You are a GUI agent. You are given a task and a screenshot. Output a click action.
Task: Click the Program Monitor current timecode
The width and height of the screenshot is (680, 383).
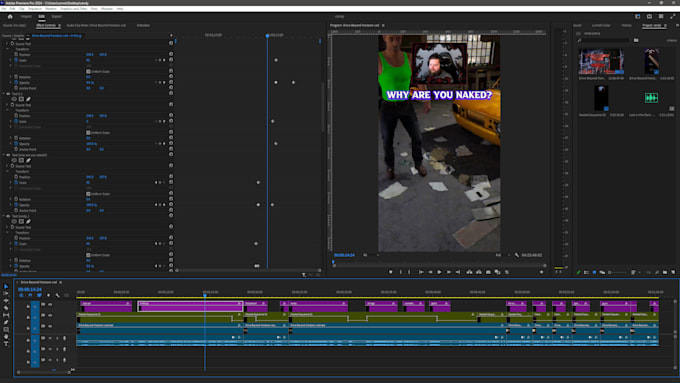coord(344,255)
